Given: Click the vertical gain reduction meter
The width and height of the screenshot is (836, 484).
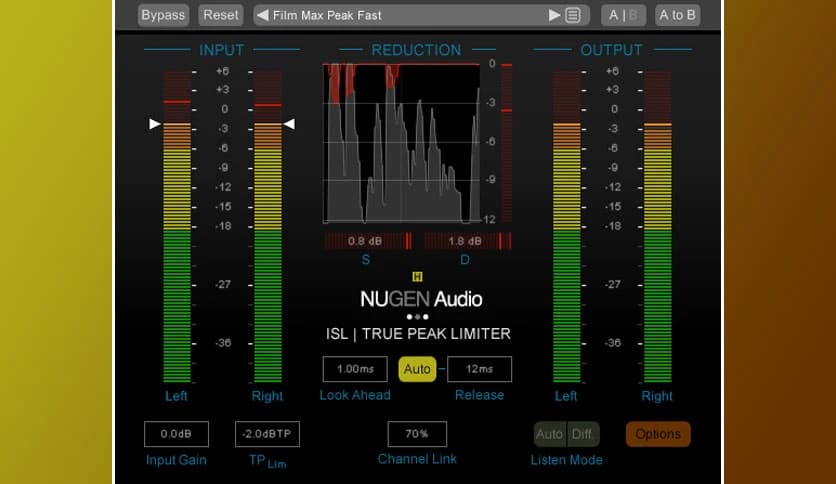Looking at the screenshot, I should [x=507, y=143].
